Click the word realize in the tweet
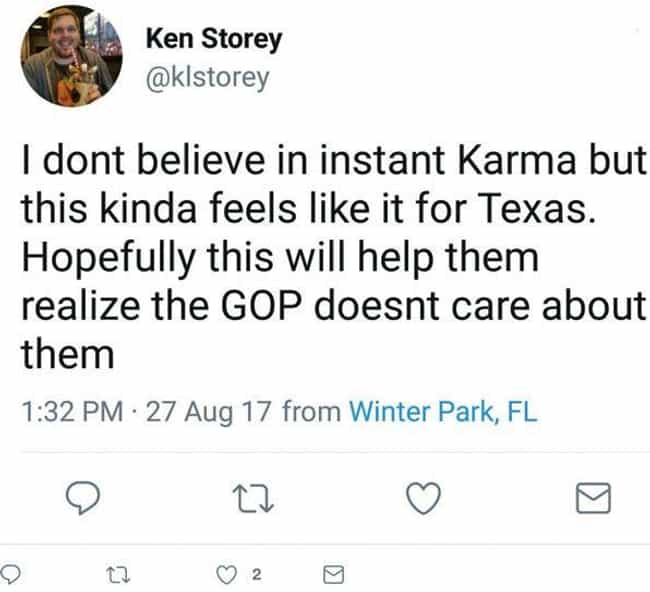 (x=81, y=306)
